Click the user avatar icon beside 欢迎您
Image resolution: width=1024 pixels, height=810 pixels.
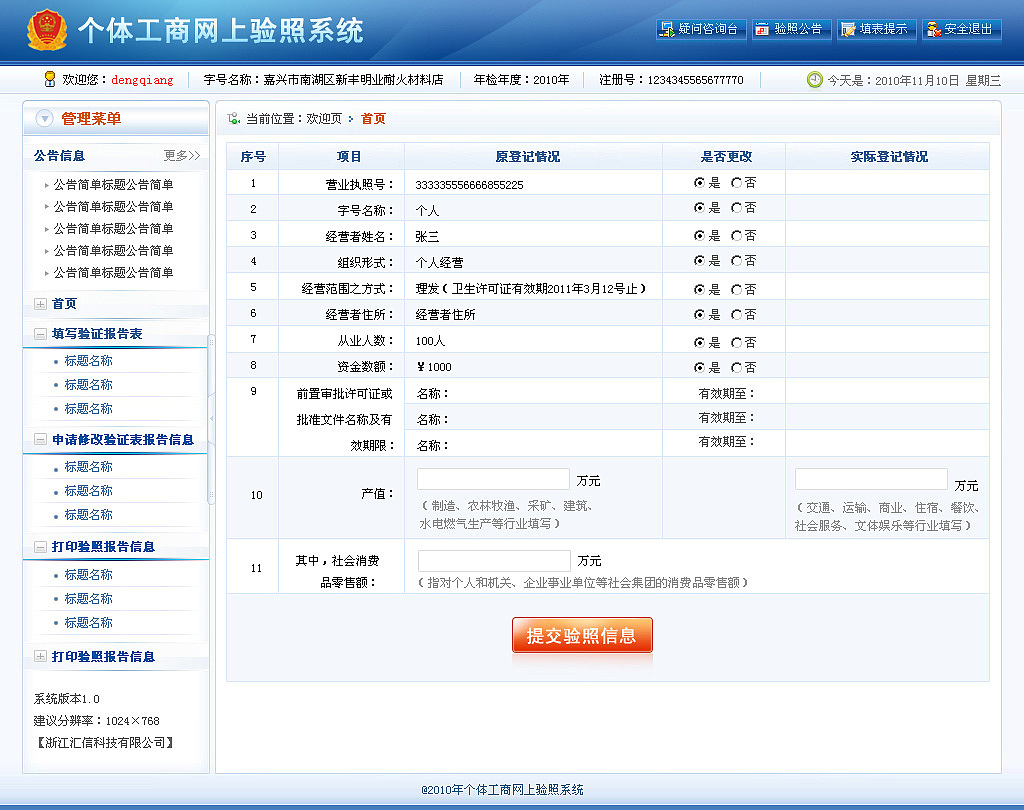click(x=50, y=79)
